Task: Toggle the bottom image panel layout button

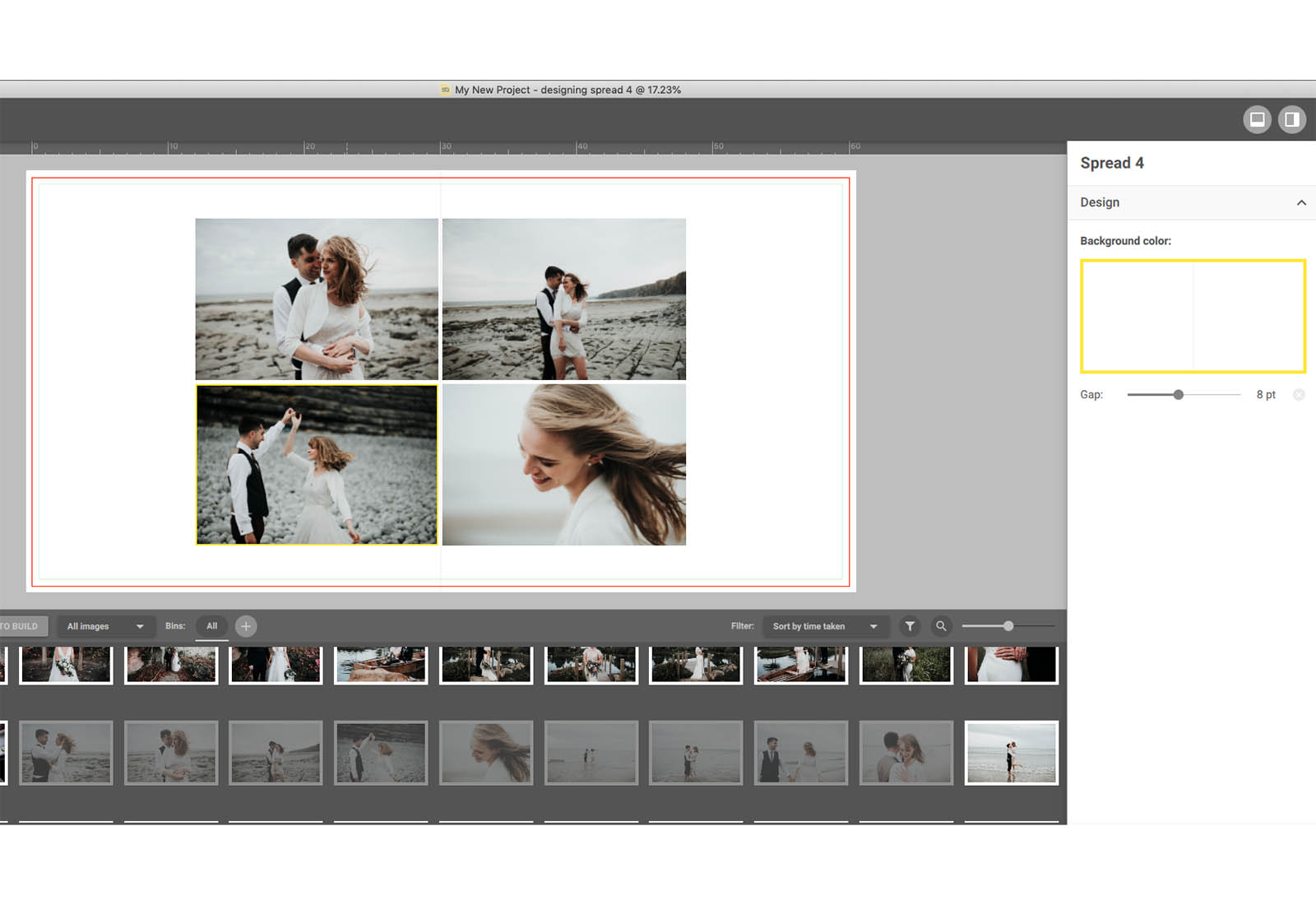Action: (x=1257, y=120)
